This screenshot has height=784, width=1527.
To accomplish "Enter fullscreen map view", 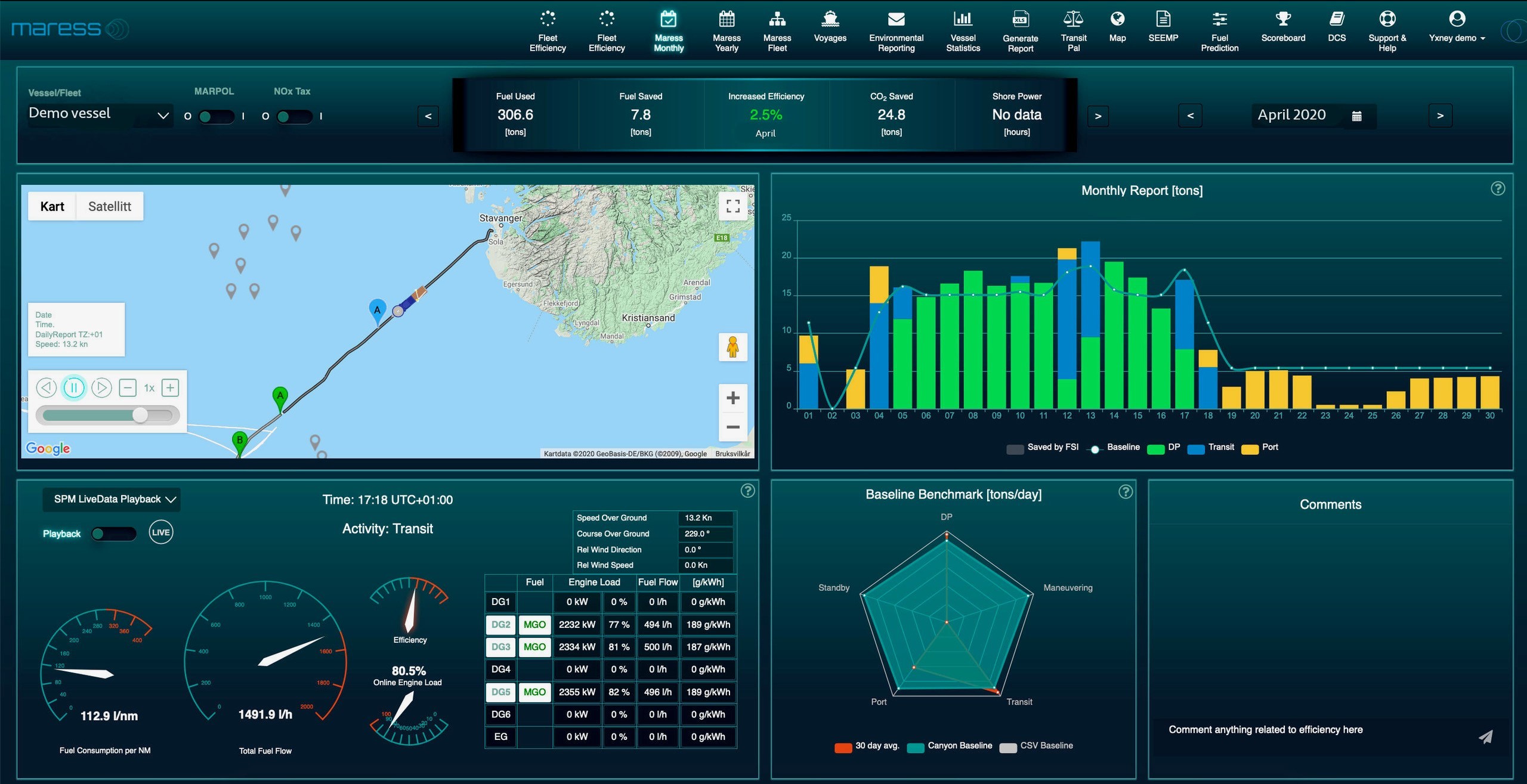I will pyautogui.click(x=733, y=206).
